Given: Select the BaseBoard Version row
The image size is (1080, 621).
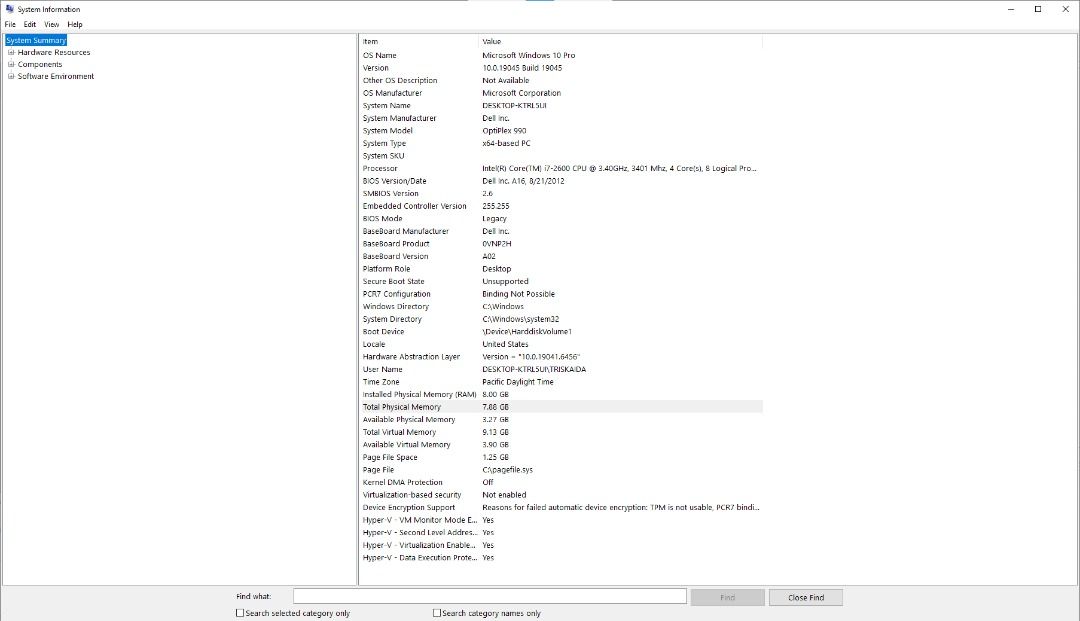Looking at the screenshot, I should (x=561, y=256).
